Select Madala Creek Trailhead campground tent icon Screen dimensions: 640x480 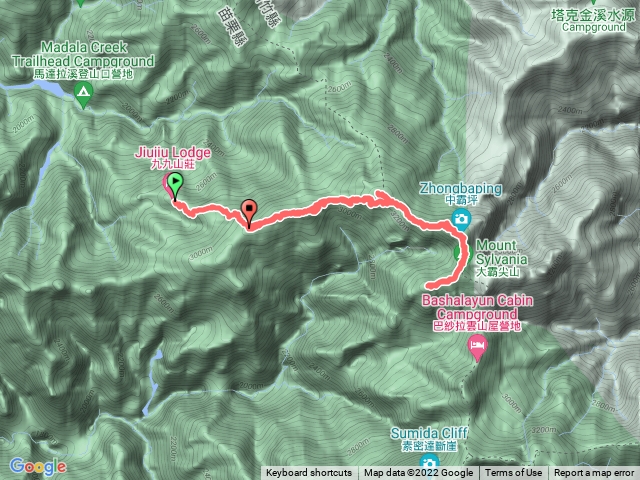[84, 95]
